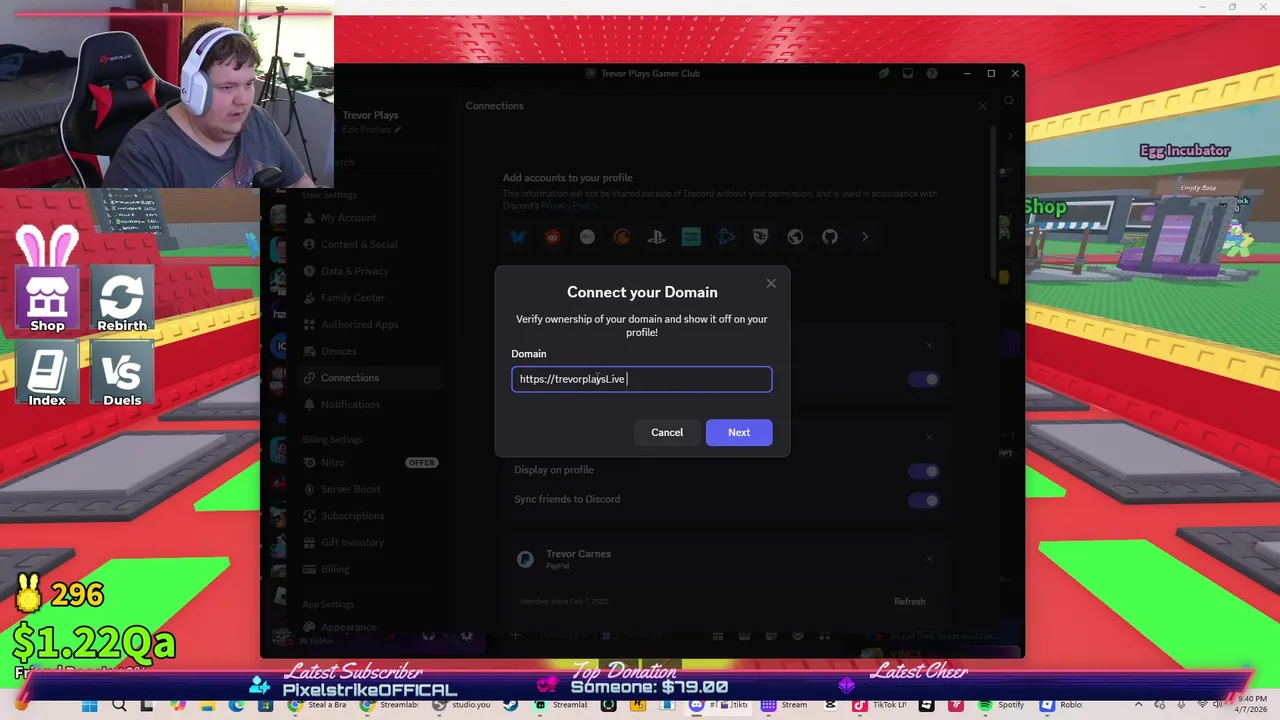Open Appearance settings
The width and height of the screenshot is (1280, 720).
(x=370, y=627)
